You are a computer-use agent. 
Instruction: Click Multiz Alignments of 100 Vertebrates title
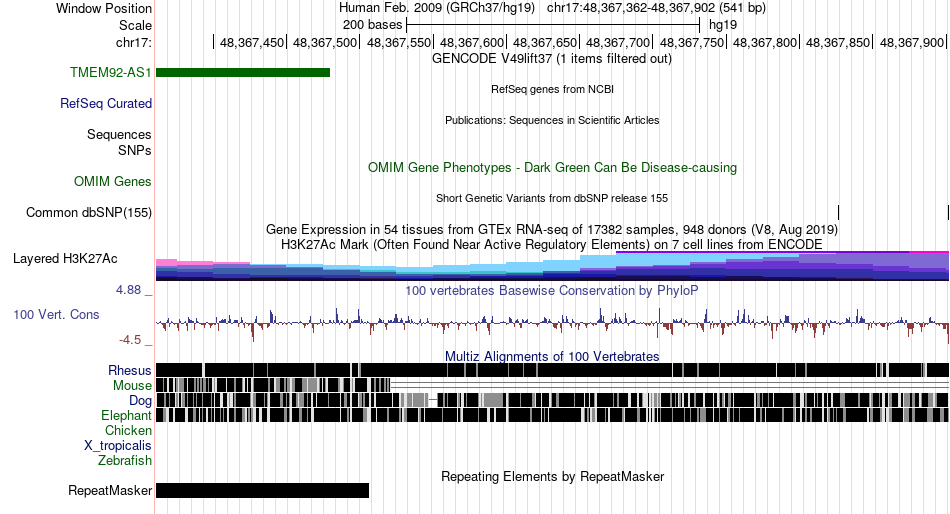pyautogui.click(x=552, y=356)
